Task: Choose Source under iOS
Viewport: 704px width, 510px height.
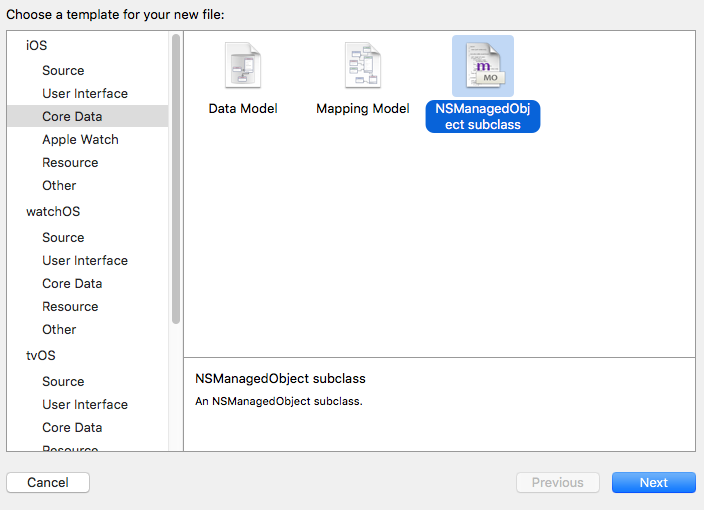Action: (x=63, y=70)
